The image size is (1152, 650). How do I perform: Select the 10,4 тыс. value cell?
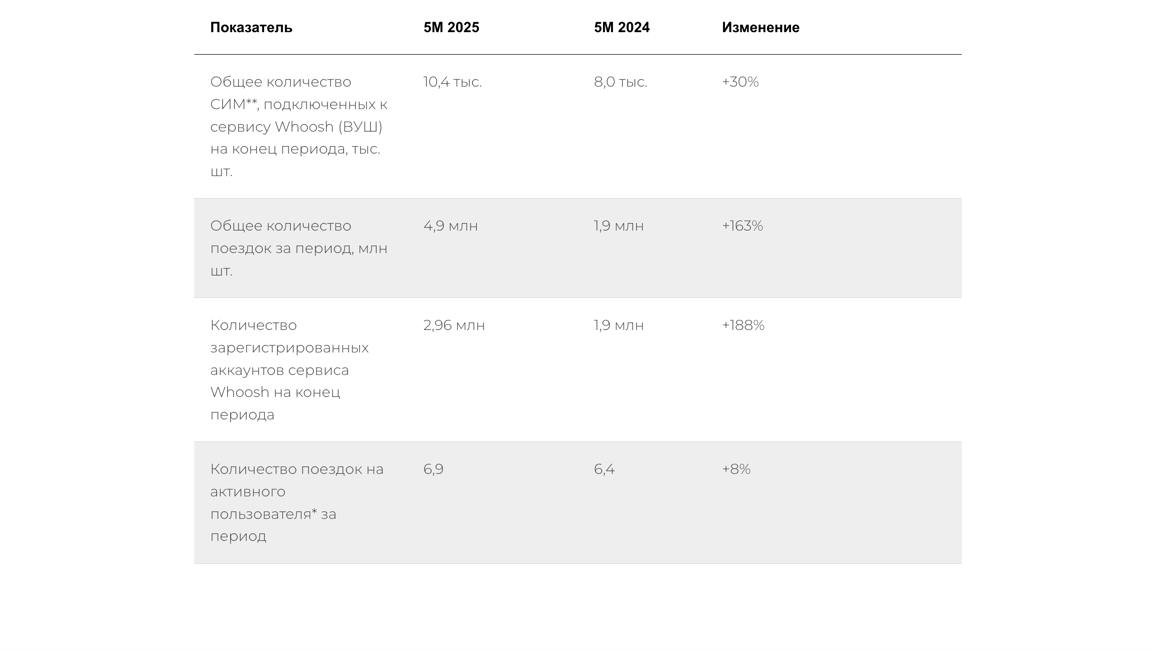pyautogui.click(x=452, y=82)
